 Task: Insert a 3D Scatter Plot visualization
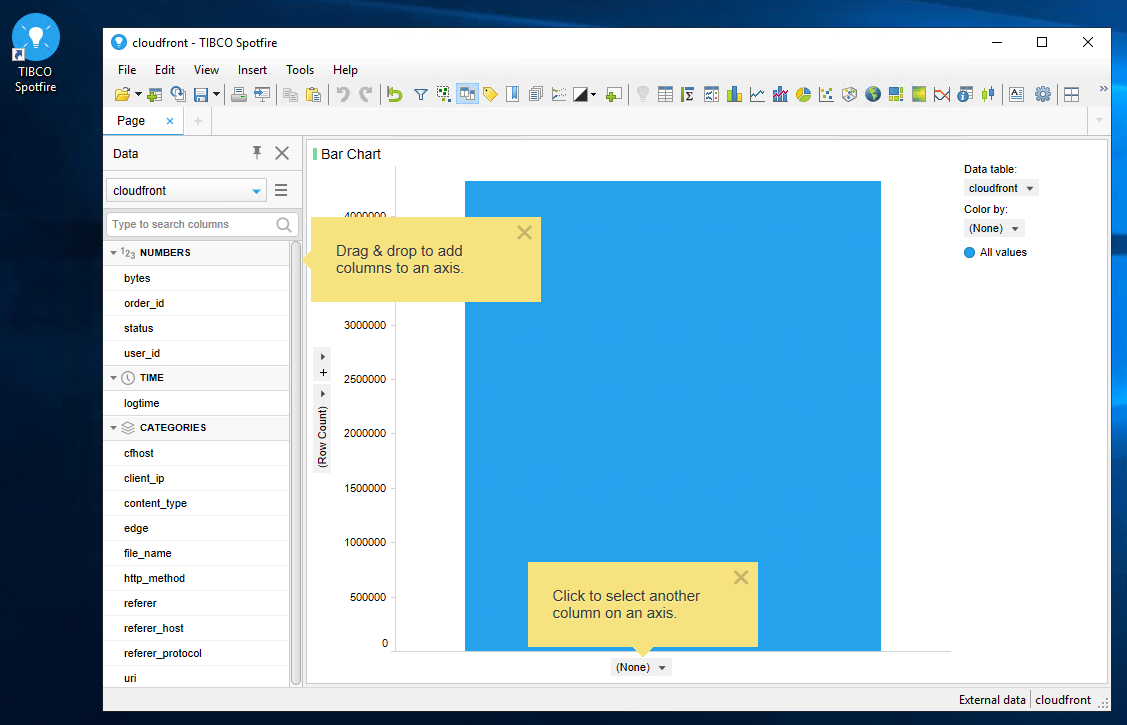(850, 94)
